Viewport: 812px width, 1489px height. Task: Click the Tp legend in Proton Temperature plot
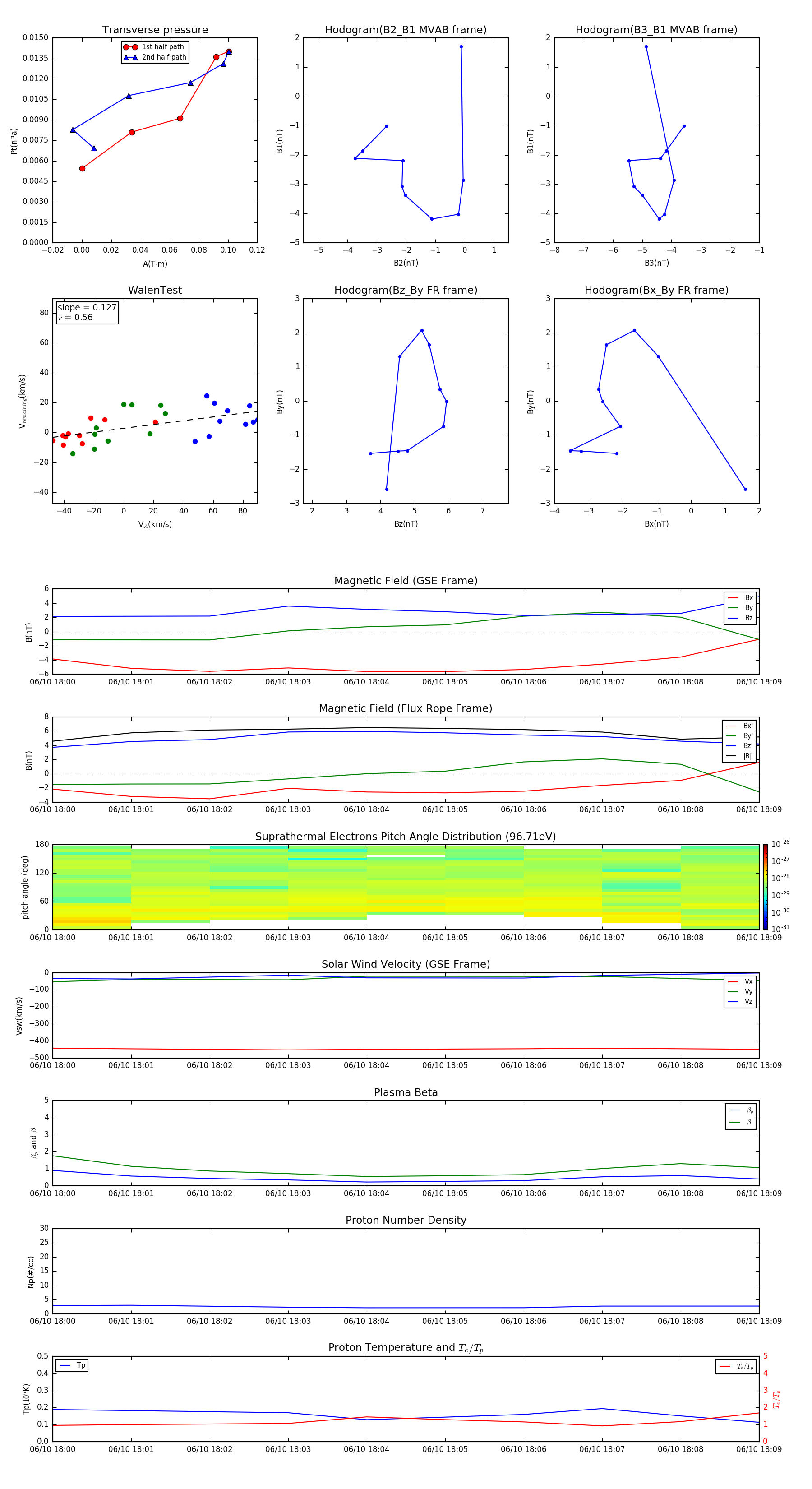click(72, 1365)
